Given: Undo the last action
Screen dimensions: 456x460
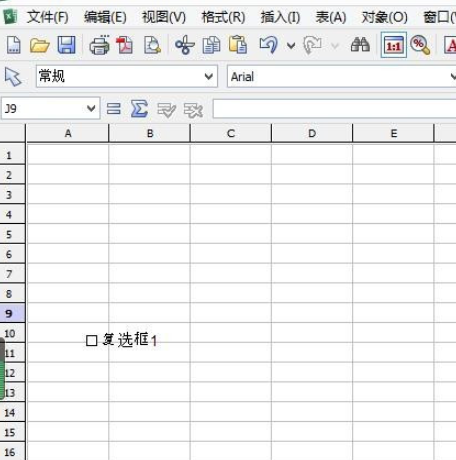Looking at the screenshot, I should pos(269,45).
